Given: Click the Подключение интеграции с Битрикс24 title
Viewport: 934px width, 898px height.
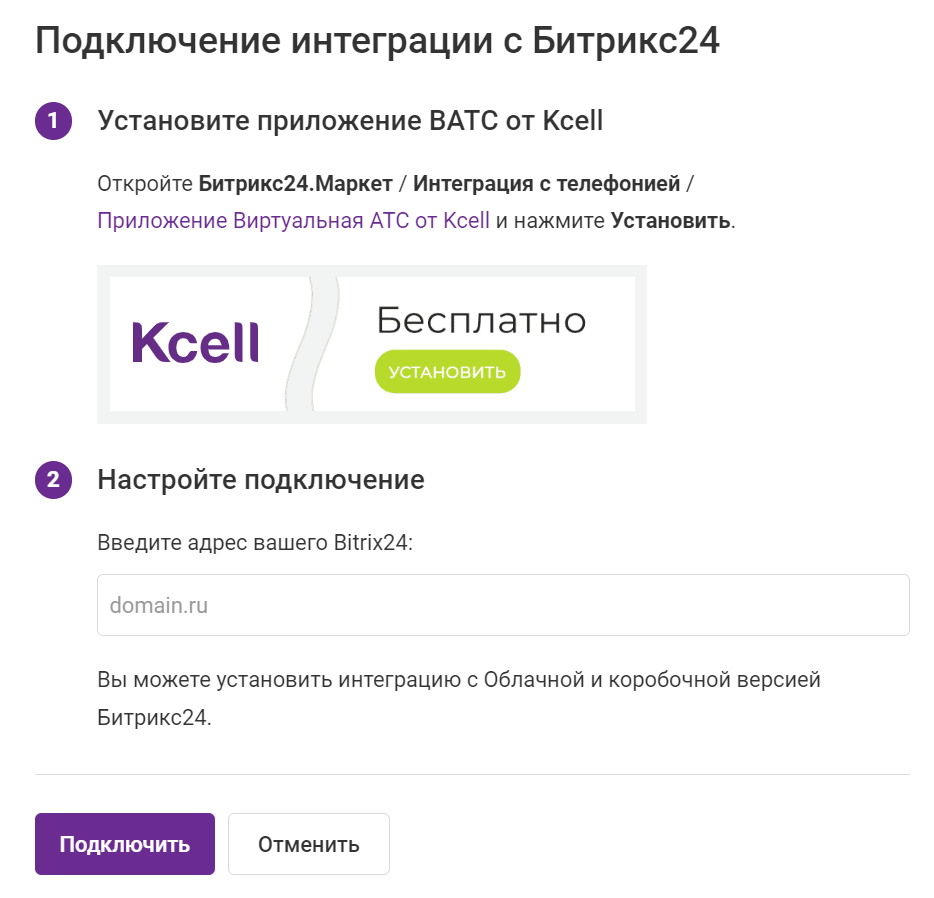Looking at the screenshot, I should coord(377,41).
